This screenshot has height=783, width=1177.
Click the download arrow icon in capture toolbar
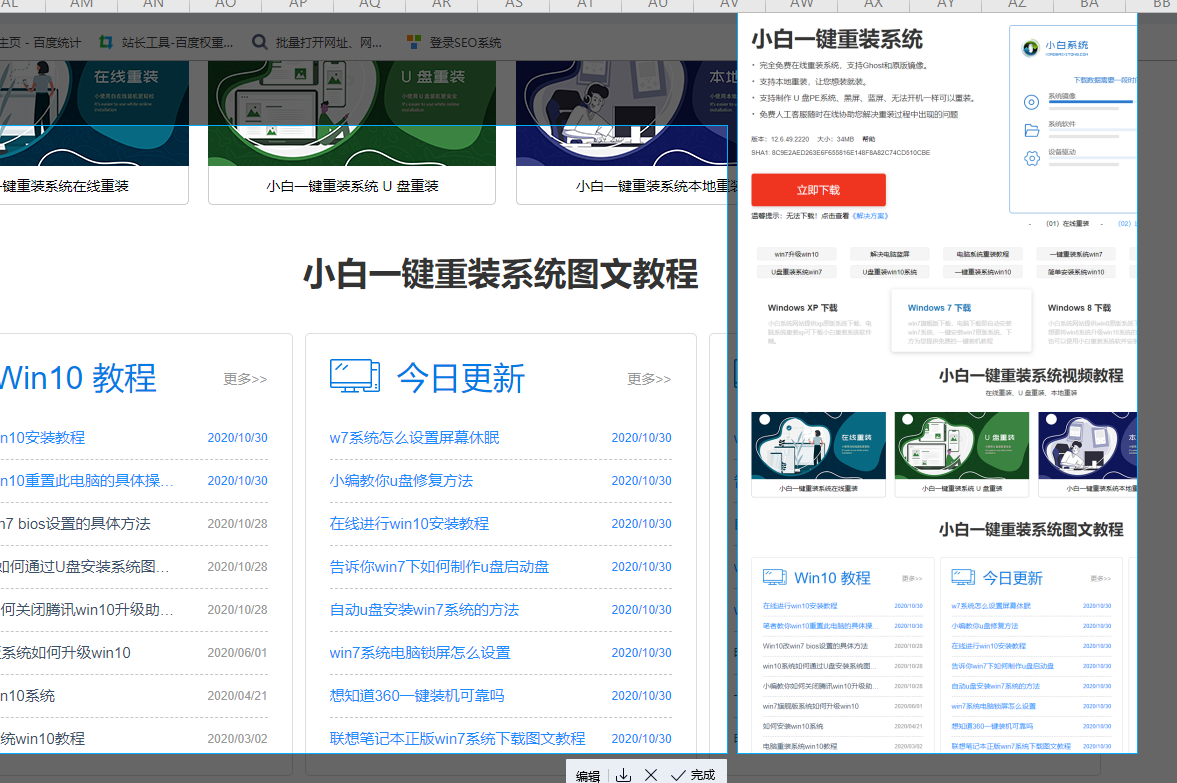tap(624, 773)
